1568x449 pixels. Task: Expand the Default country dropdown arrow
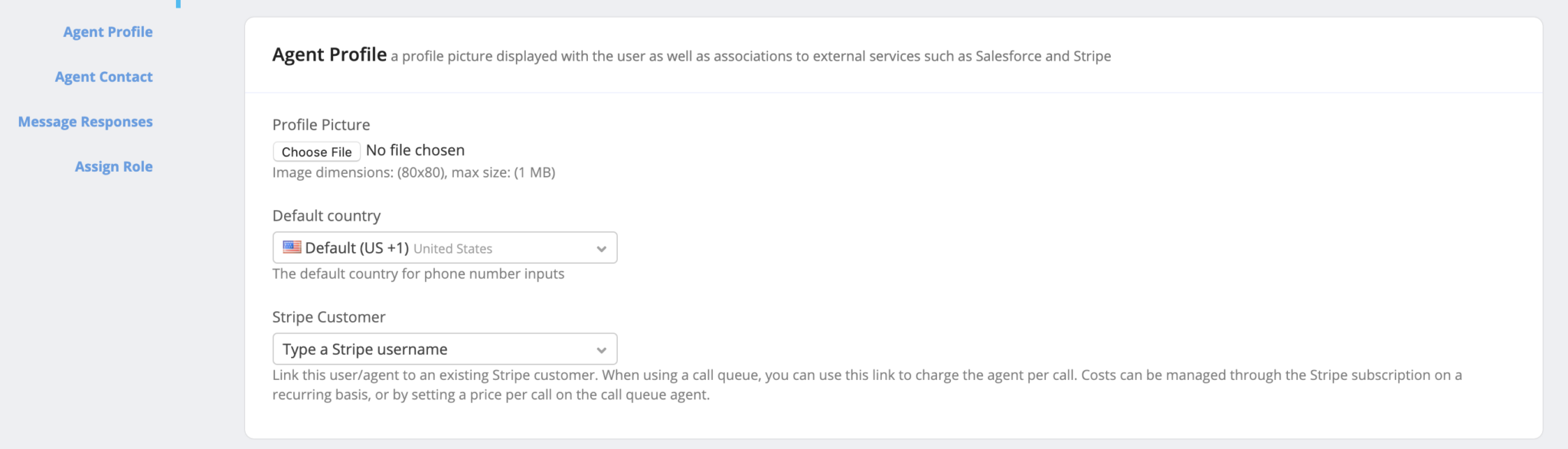pyautogui.click(x=601, y=248)
